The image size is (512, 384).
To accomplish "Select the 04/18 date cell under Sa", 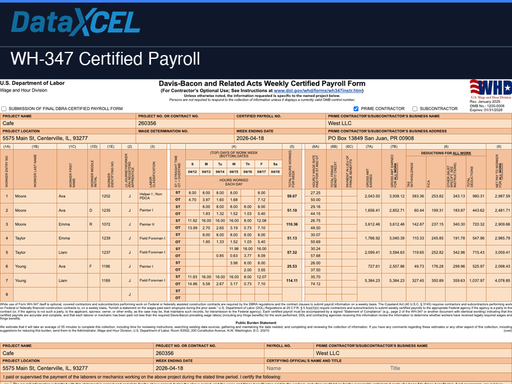I will coord(275,172).
